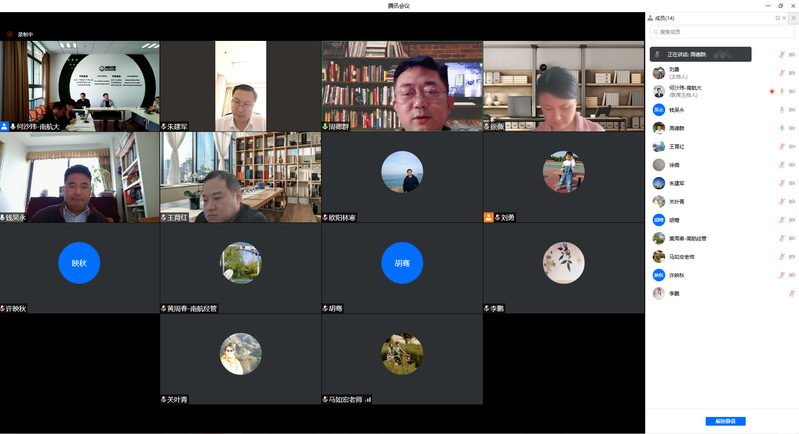
Task: Toggle microphone for 刘勇 in member list
Action: (781, 72)
